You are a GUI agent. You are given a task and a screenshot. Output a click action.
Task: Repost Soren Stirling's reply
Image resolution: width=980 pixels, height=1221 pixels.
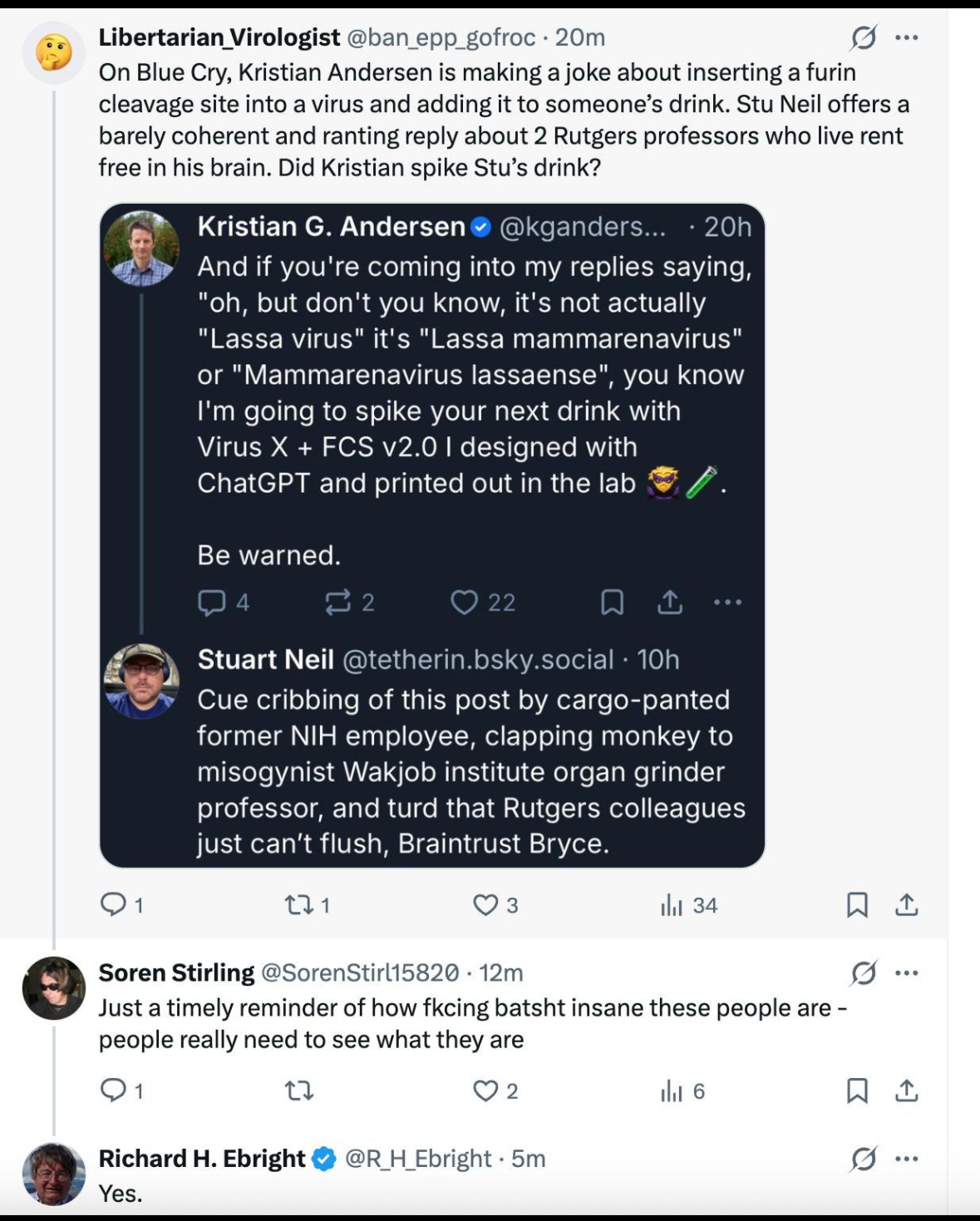(298, 1090)
